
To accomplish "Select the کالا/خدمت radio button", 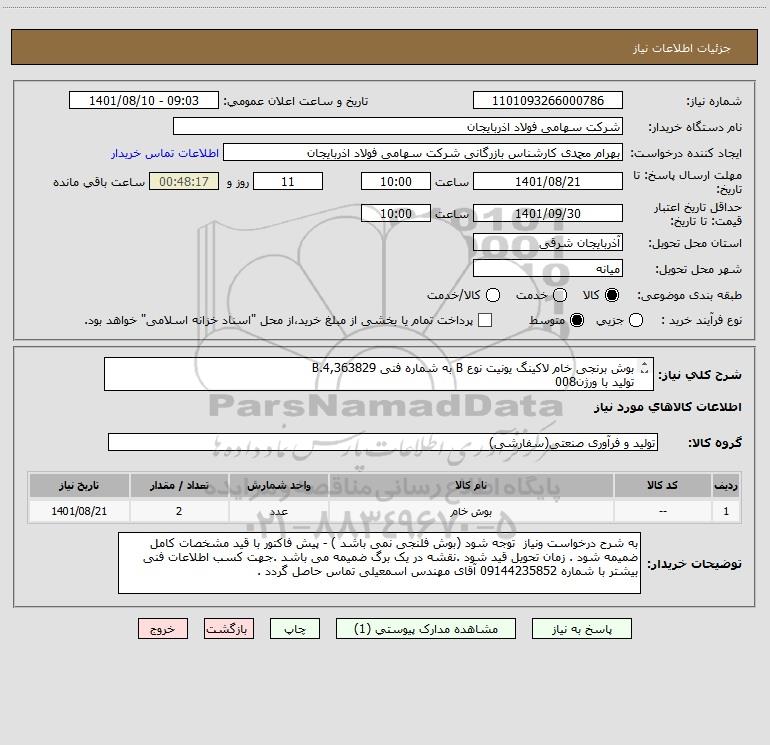I will point(493,295).
